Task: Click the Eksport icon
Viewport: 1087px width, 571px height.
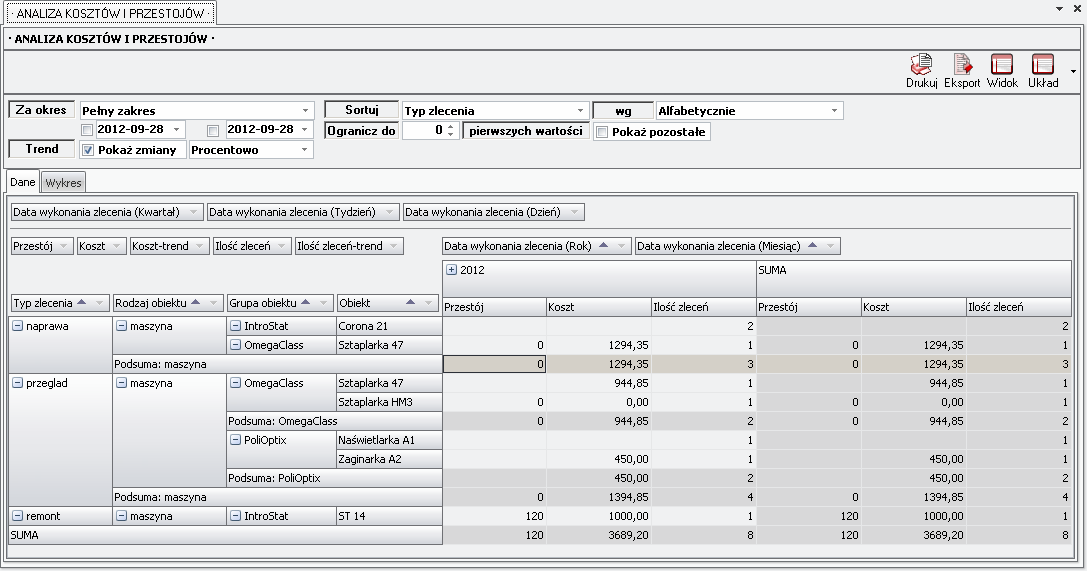Action: pos(962,65)
